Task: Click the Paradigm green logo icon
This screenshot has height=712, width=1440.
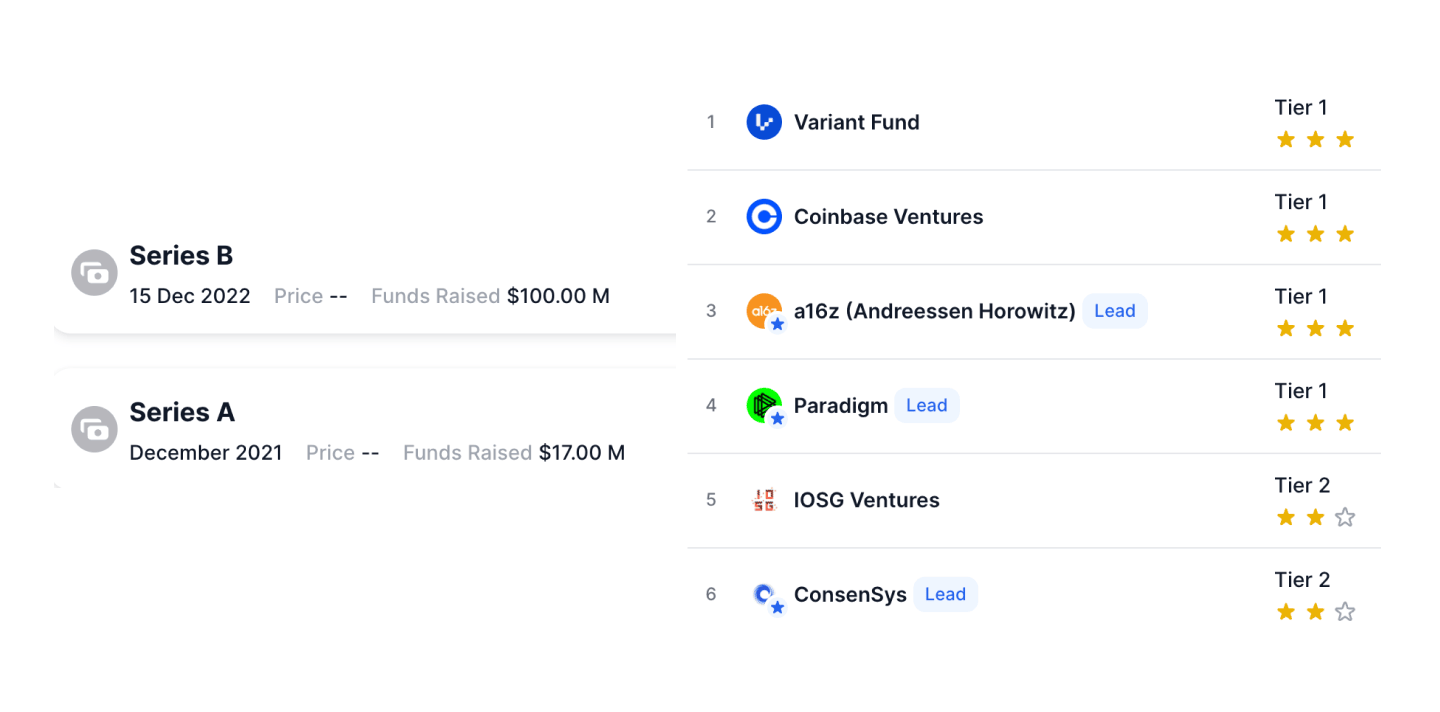Action: pyautogui.click(x=764, y=405)
